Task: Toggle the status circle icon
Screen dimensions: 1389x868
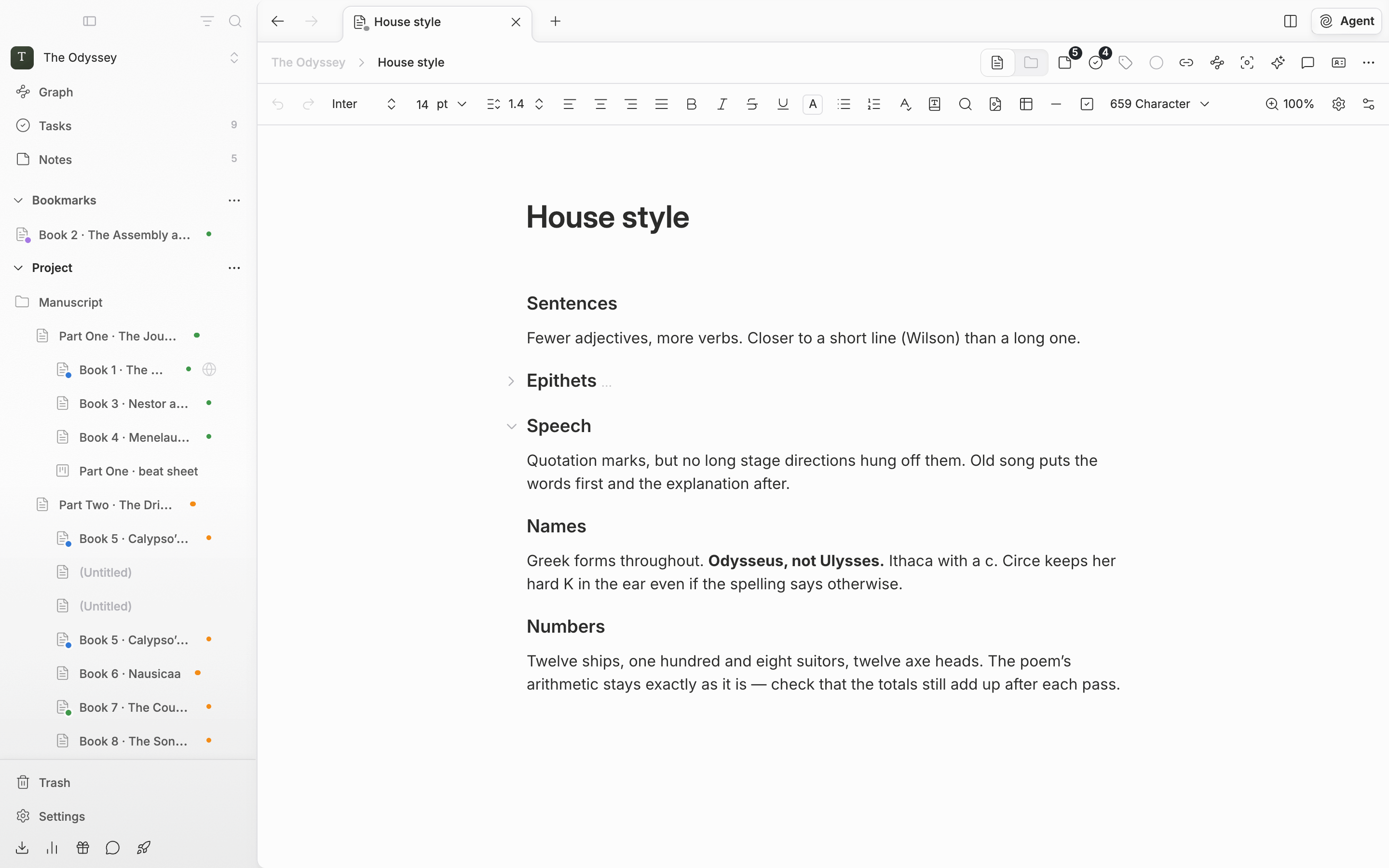Action: click(x=1156, y=63)
